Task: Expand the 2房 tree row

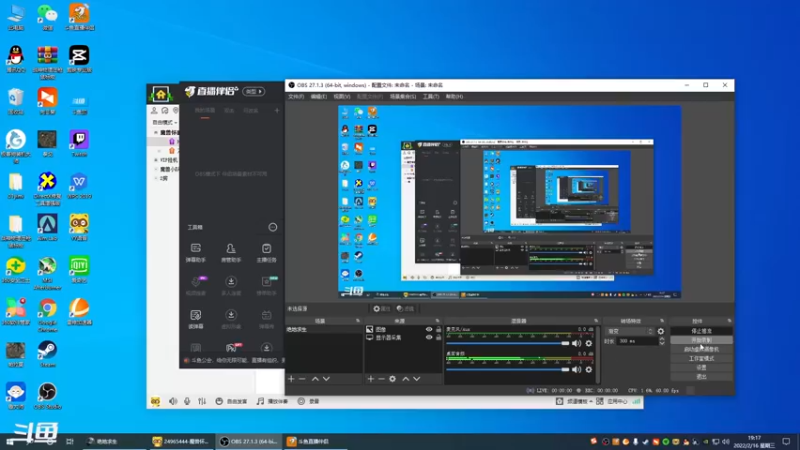Action: [156, 179]
